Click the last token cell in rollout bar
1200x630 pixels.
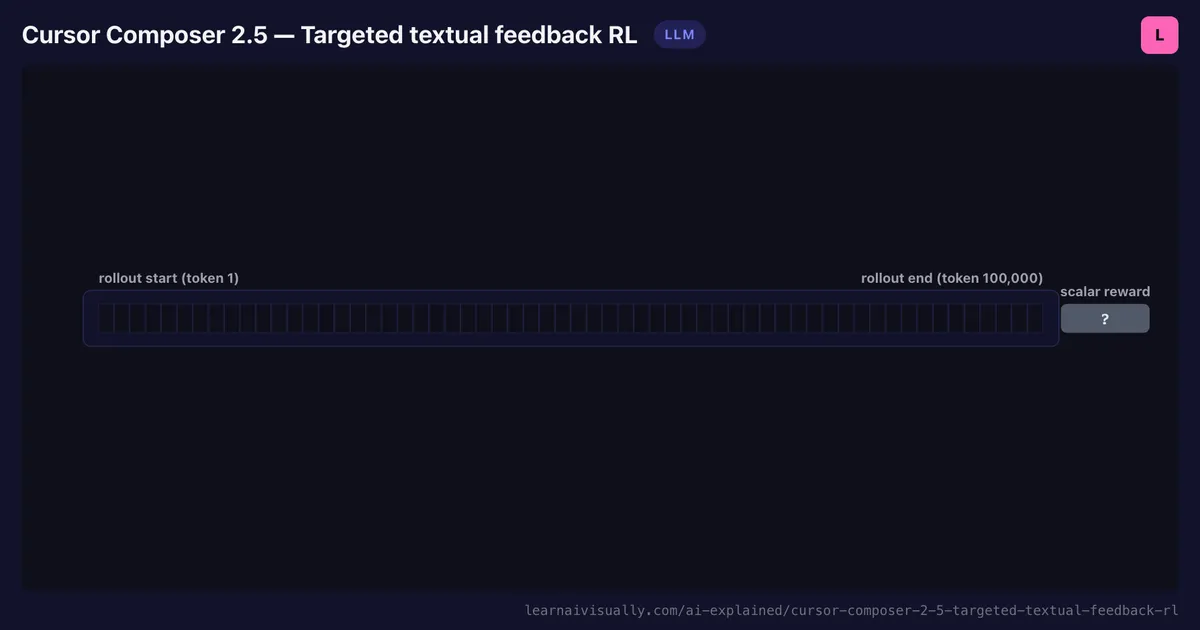[1035, 318]
